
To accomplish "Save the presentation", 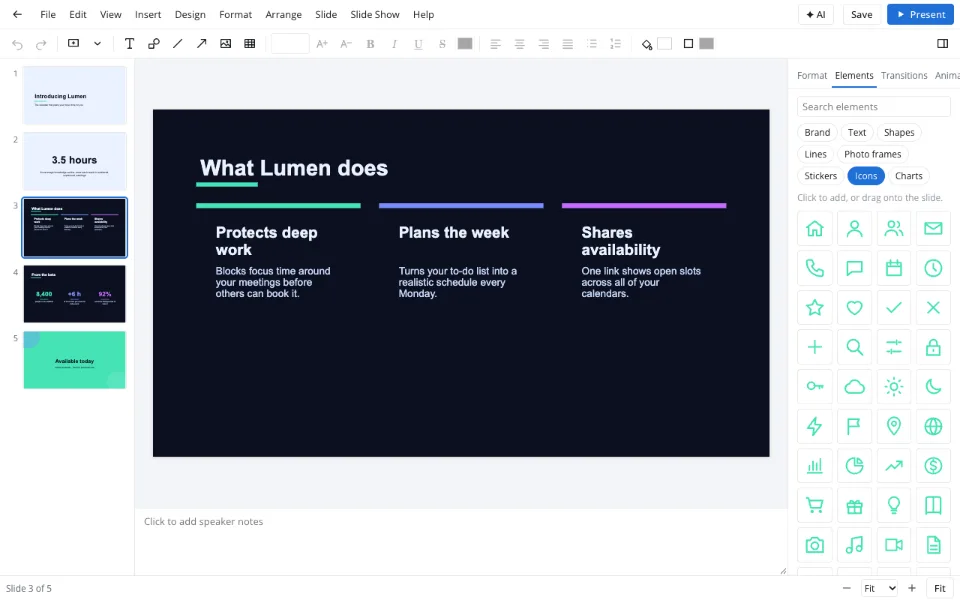I will point(861,15).
